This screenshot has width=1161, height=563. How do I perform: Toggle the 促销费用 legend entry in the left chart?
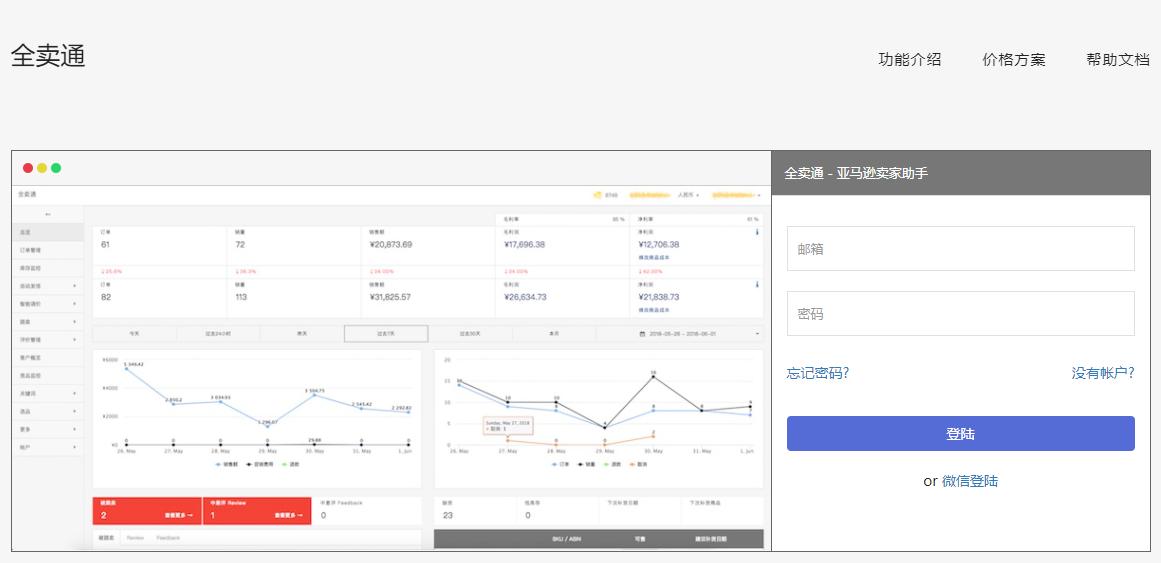(x=259, y=464)
